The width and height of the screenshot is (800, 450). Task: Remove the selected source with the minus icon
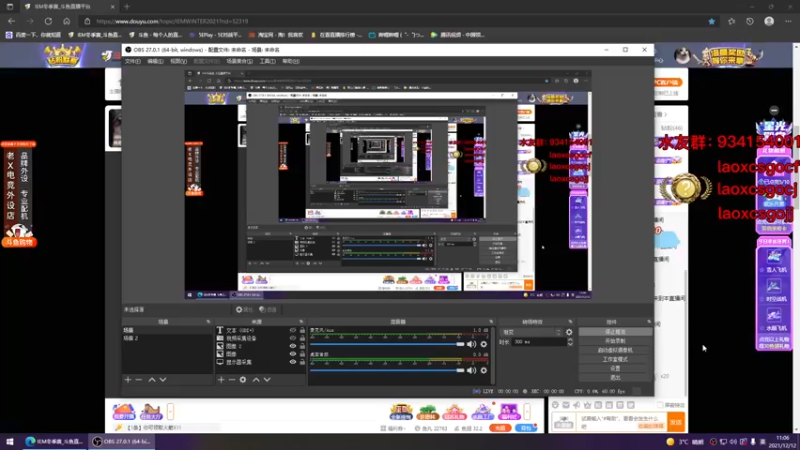pos(232,380)
